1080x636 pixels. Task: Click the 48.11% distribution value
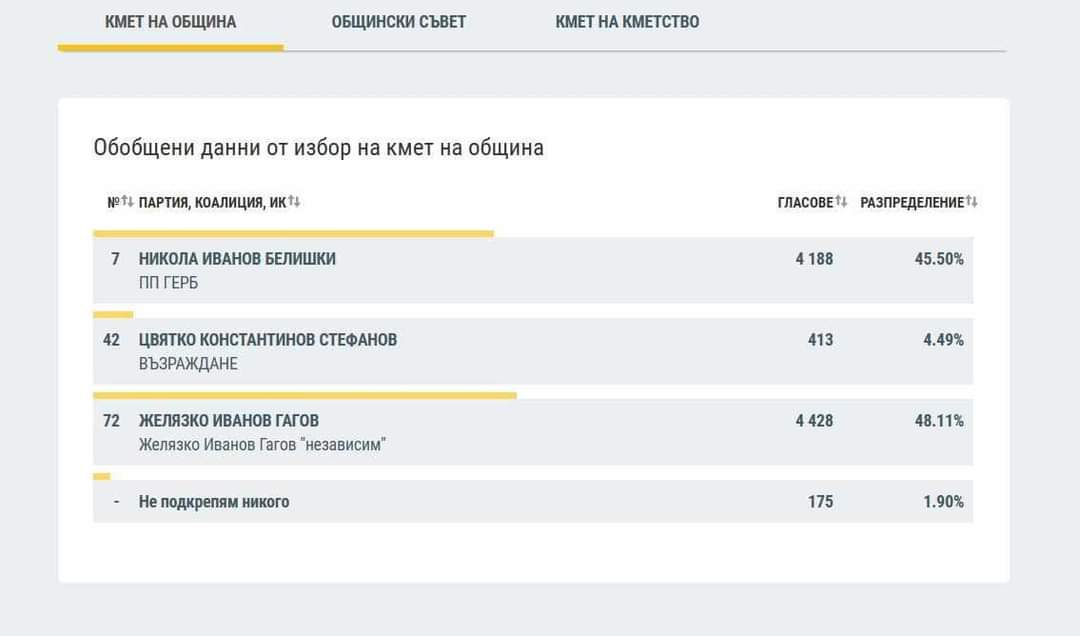[x=939, y=421]
